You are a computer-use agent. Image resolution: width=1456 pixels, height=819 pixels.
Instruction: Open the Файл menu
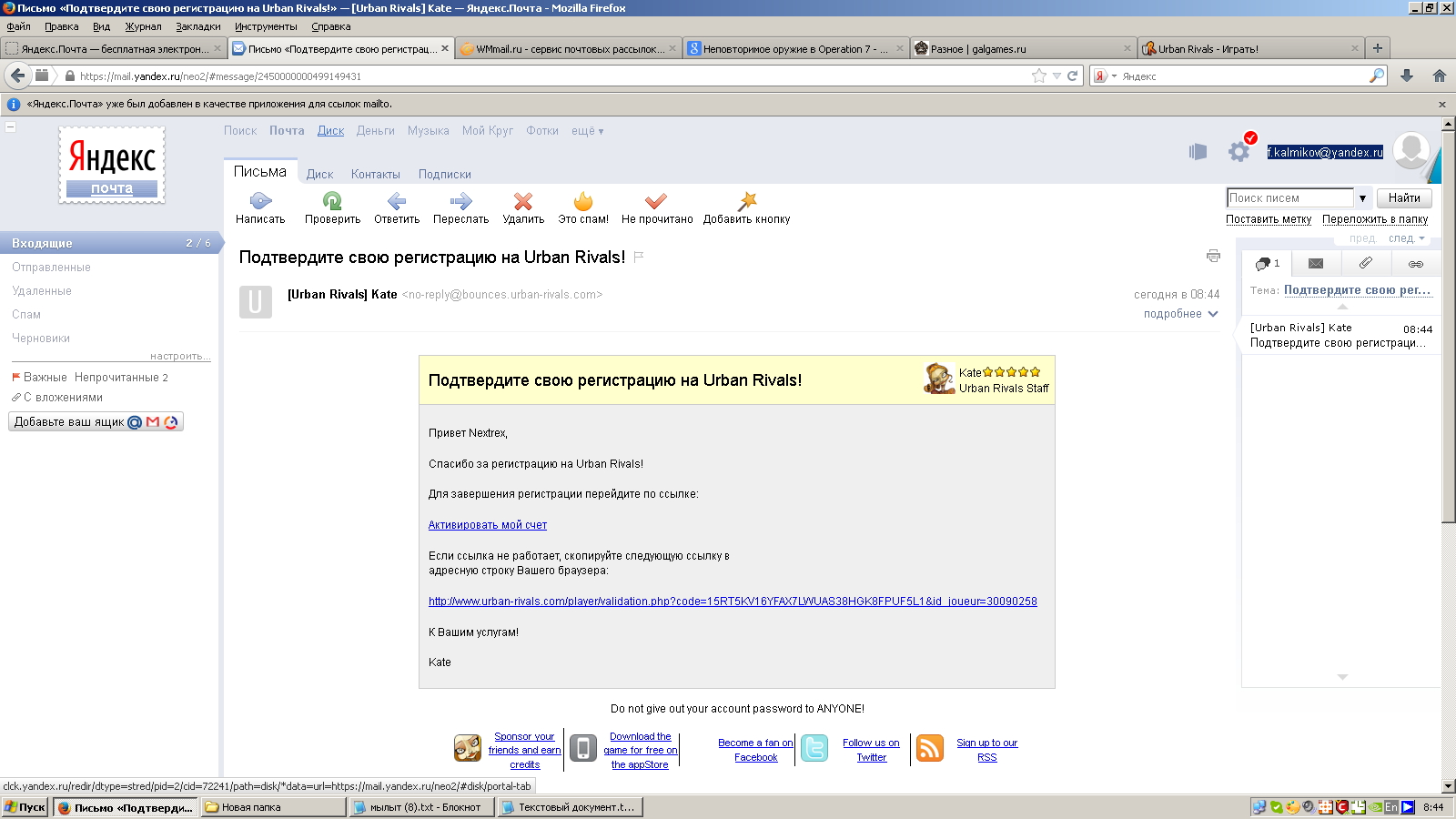(x=19, y=26)
